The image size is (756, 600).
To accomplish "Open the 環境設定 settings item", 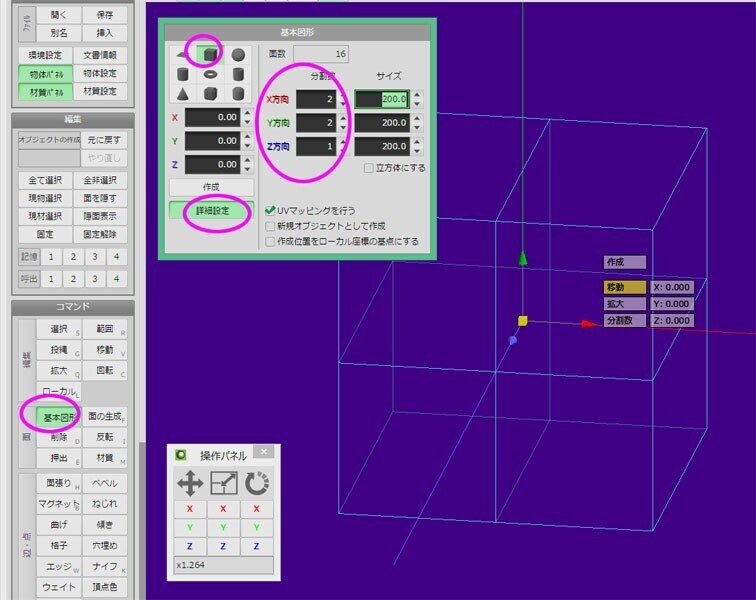I will 46,55.
